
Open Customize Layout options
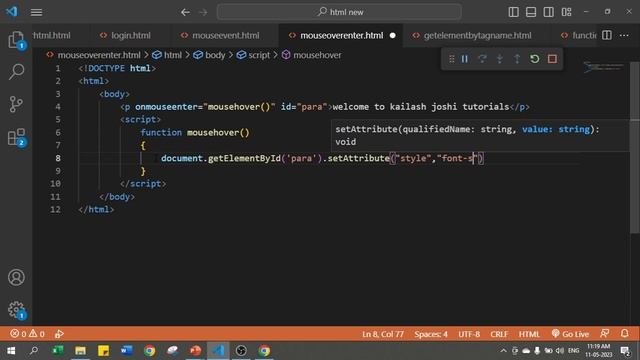(567, 12)
